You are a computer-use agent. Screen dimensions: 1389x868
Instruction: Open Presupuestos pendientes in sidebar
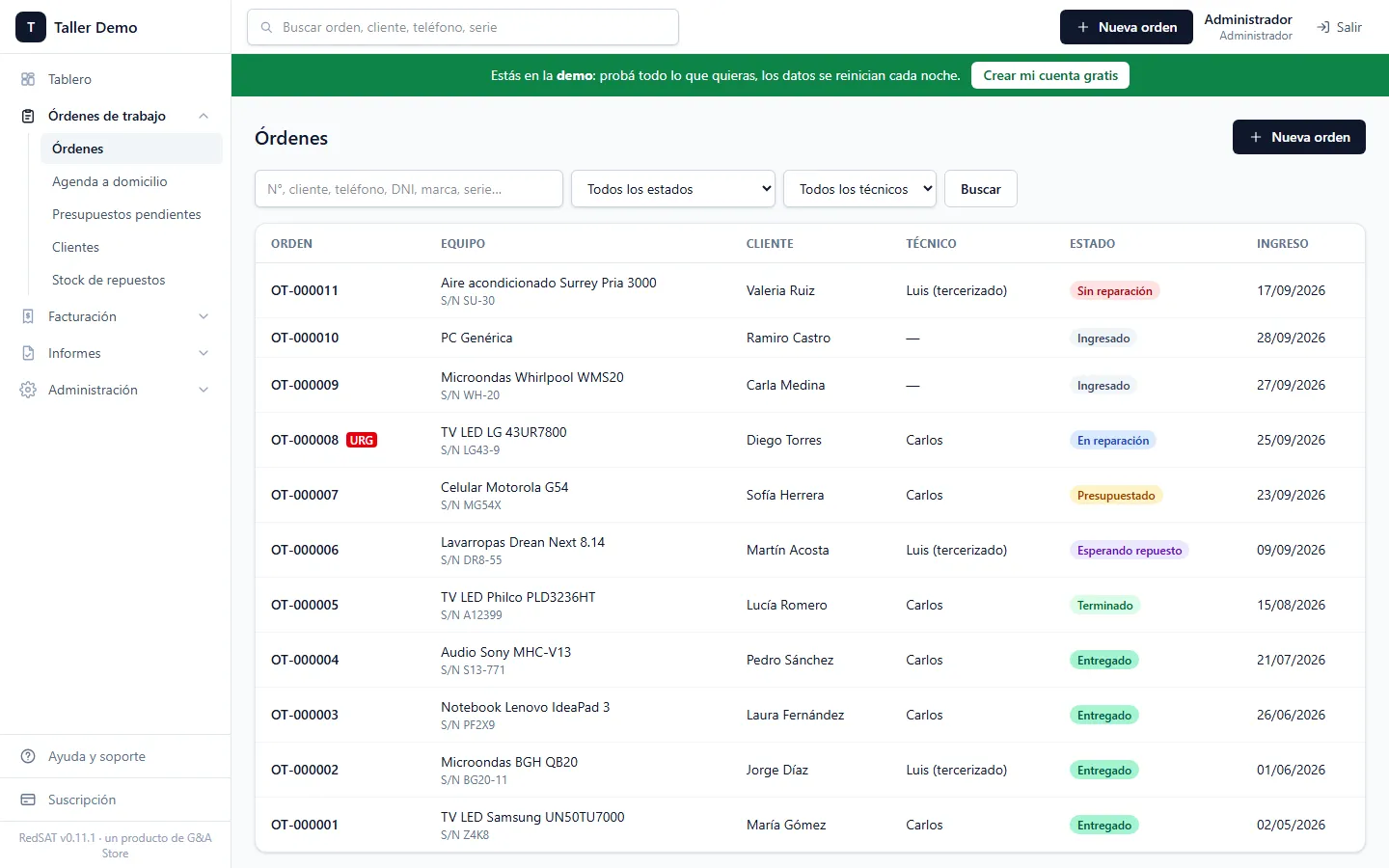pos(126,214)
